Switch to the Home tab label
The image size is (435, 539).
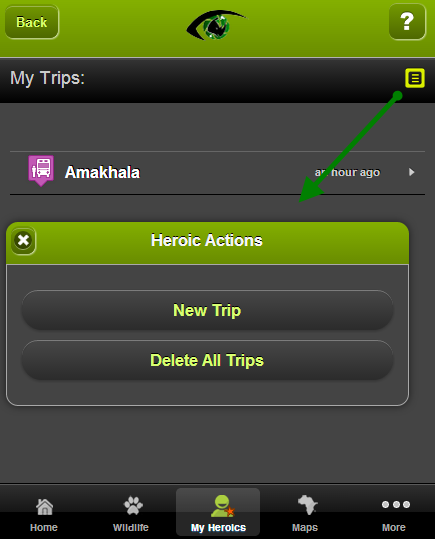[44, 527]
